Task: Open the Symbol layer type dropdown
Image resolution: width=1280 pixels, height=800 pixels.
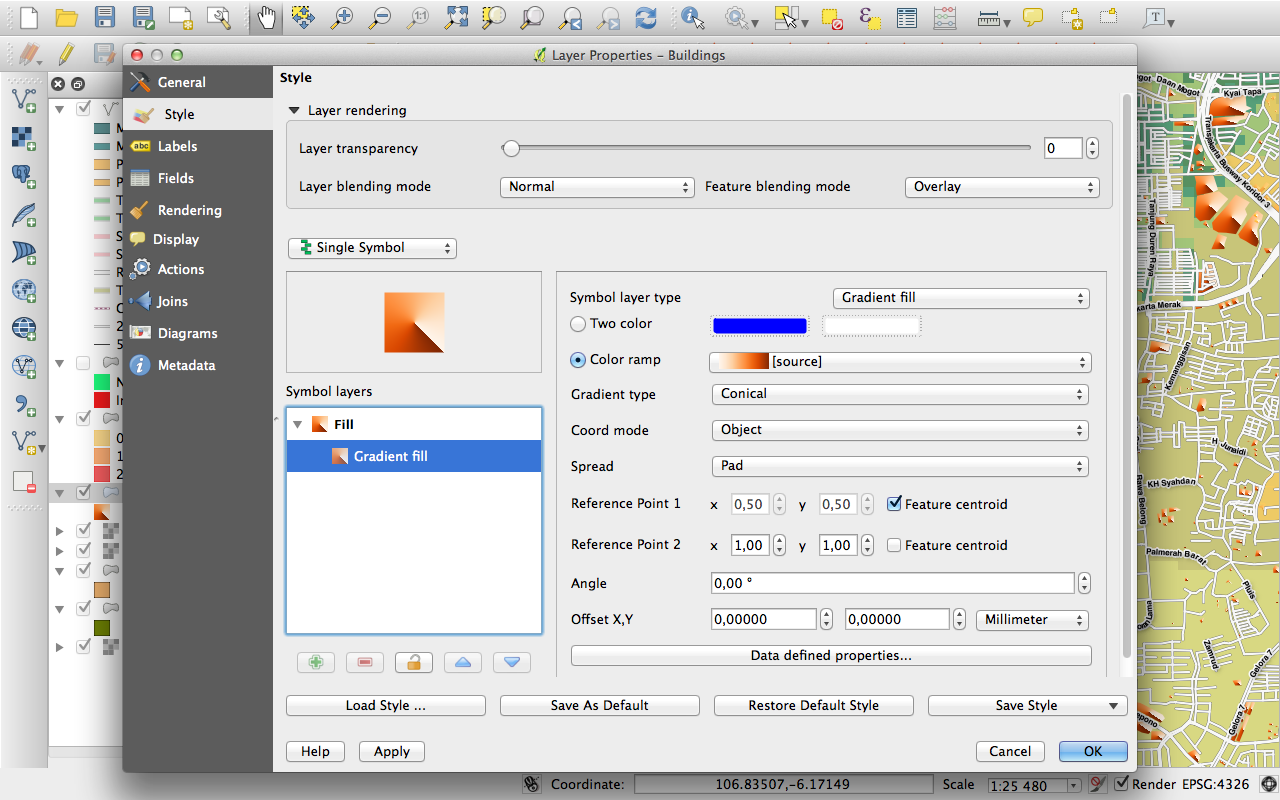Action: (961, 298)
